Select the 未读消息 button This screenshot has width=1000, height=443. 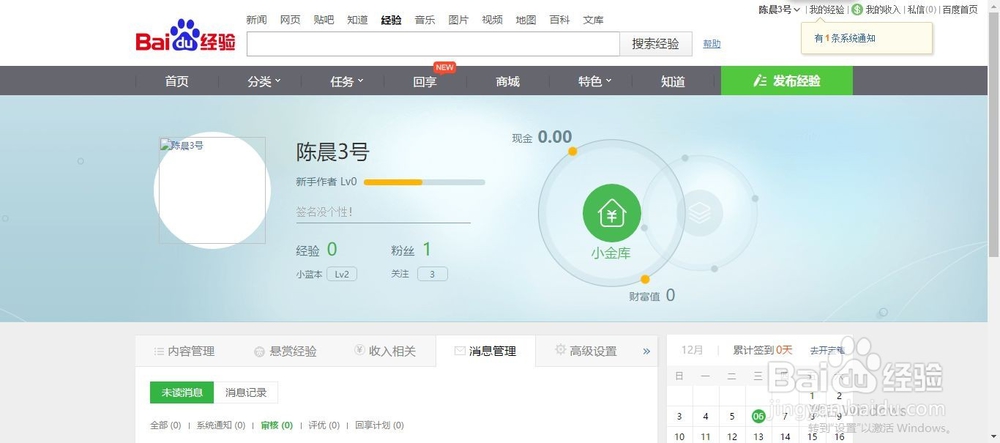[x=182, y=393]
